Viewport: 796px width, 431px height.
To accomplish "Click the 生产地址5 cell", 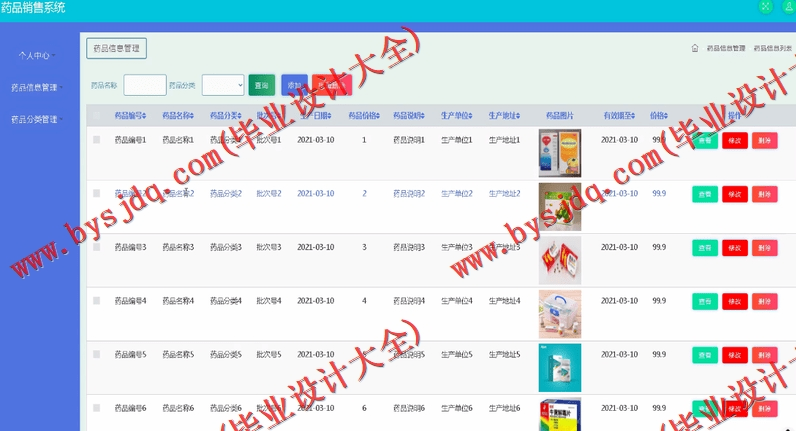I will point(504,354).
